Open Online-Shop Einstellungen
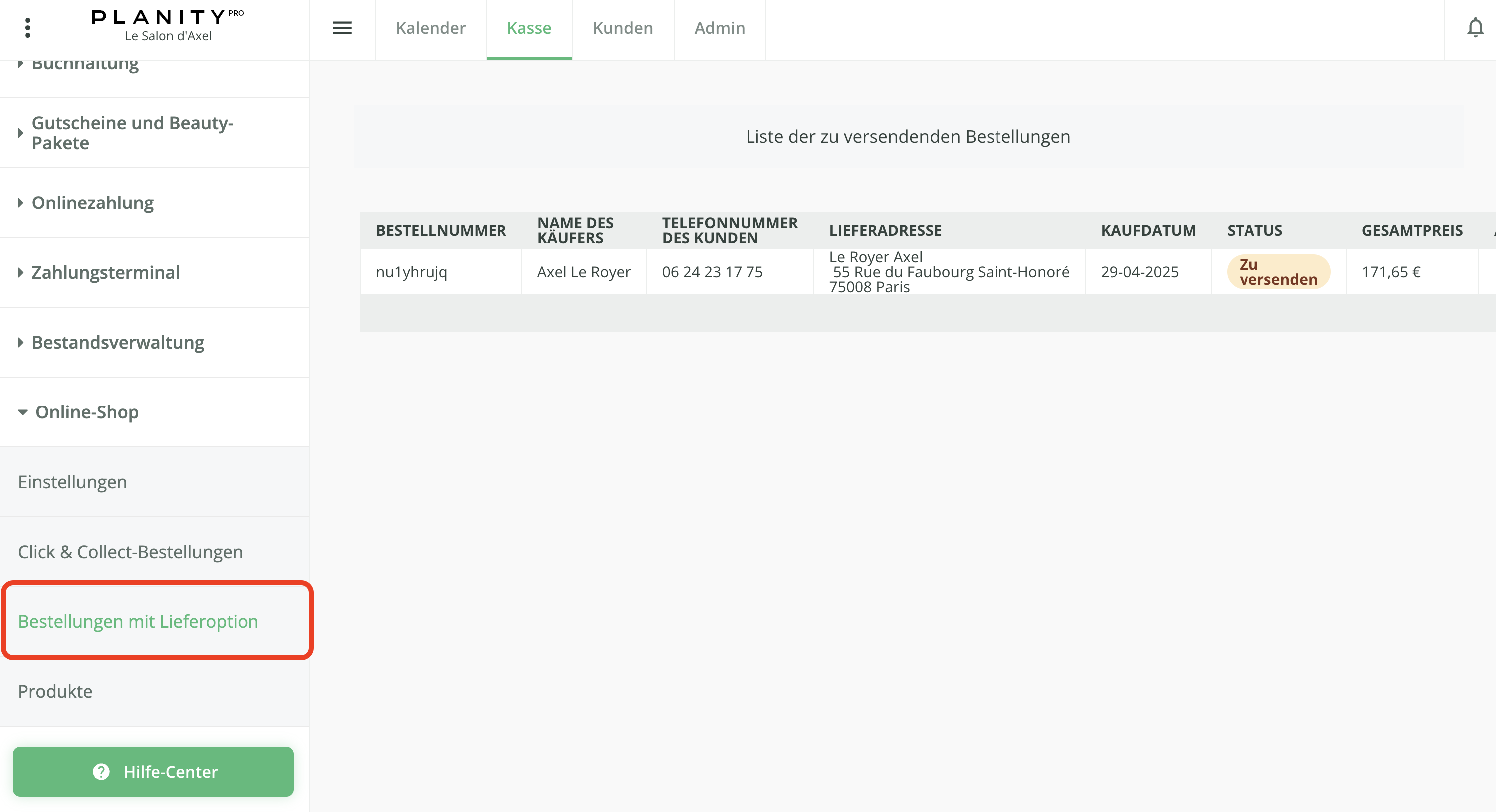This screenshot has width=1496, height=812. [x=72, y=482]
